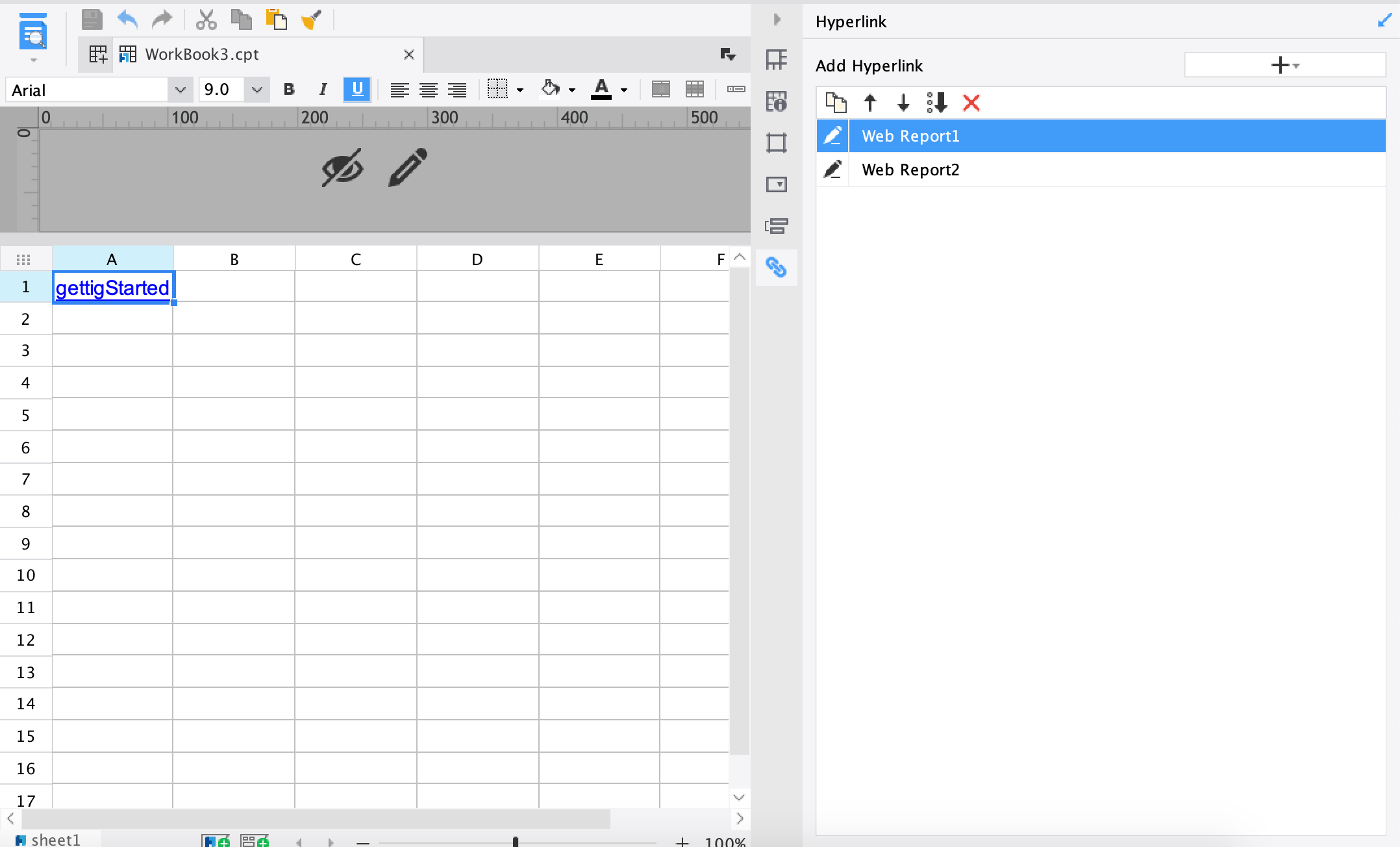Copy the selected cell
This screenshot has width=1400, height=847.
242,20
